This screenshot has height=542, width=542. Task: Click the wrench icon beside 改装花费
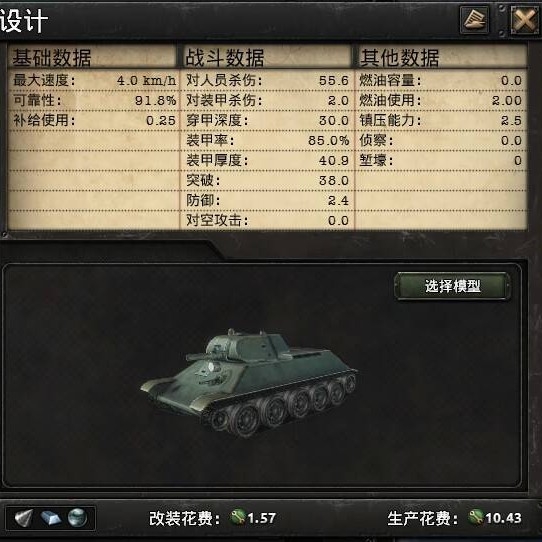tap(238, 517)
